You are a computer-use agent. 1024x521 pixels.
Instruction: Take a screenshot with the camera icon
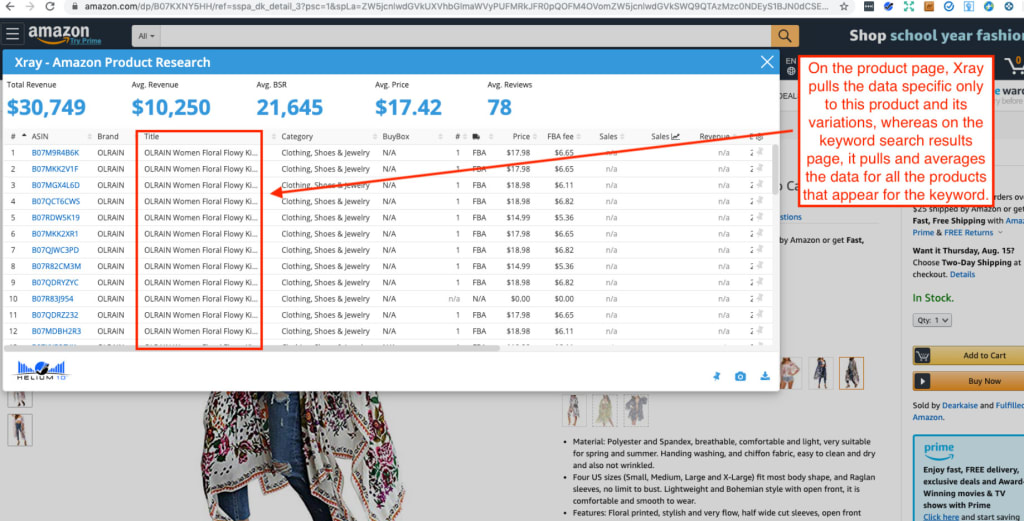(x=740, y=376)
